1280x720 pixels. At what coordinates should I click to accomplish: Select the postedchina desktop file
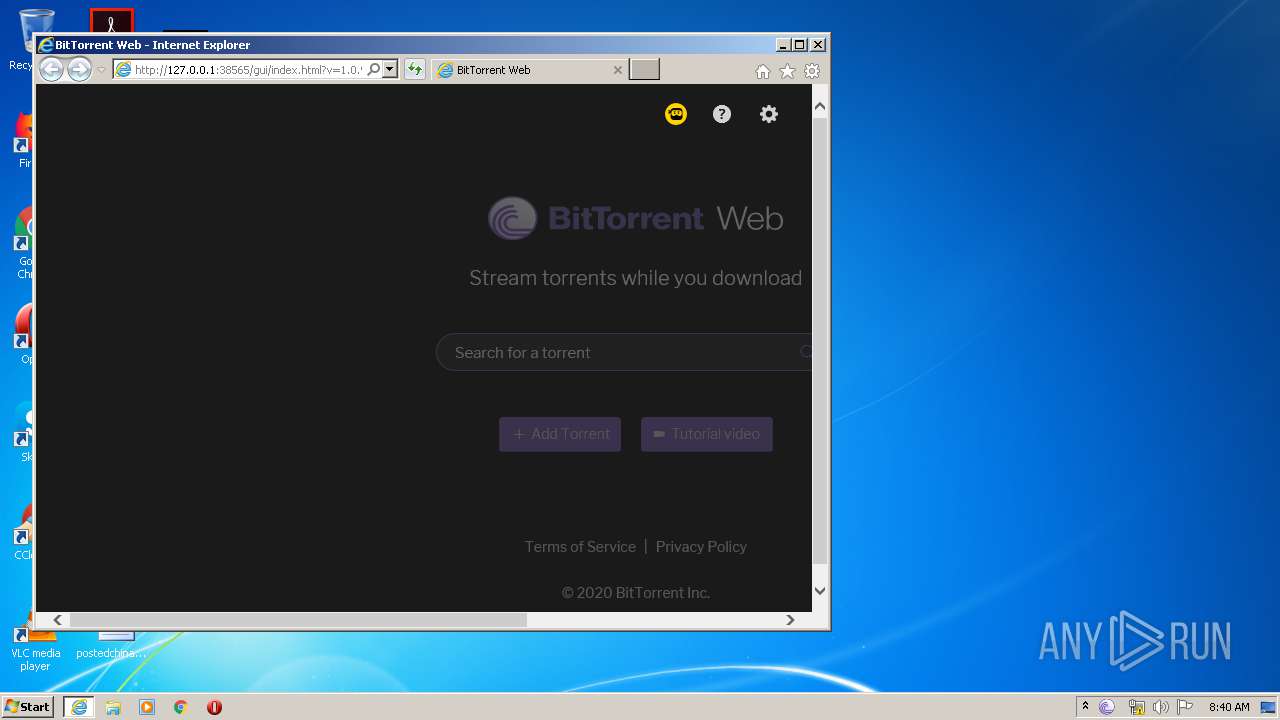tap(111, 645)
